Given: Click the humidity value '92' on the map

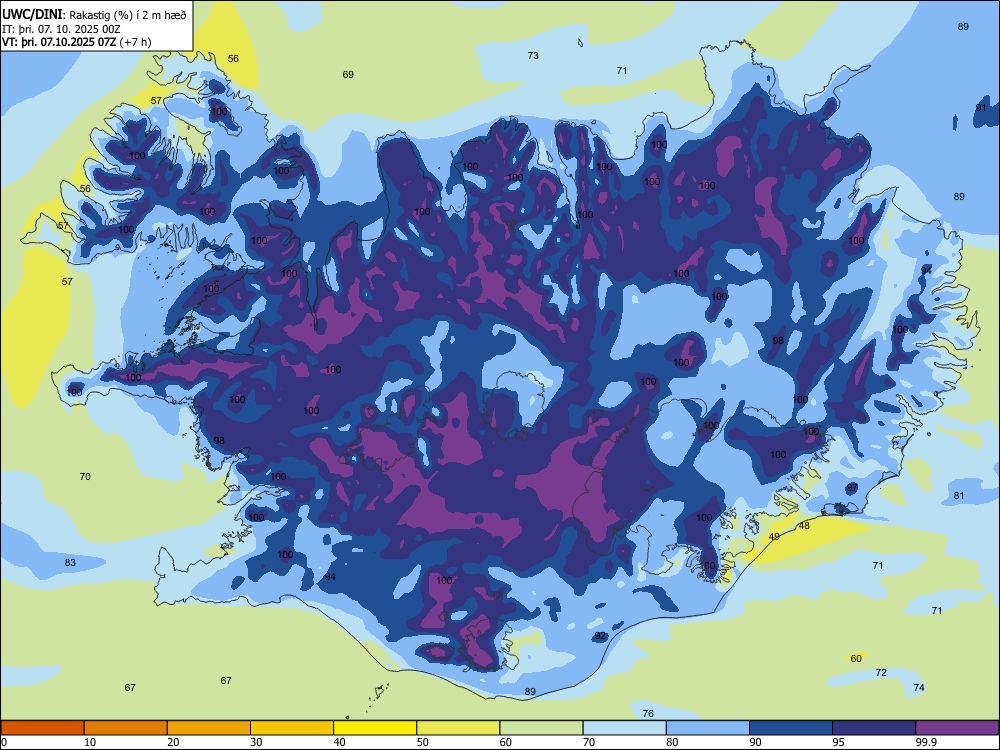Looking at the screenshot, I should point(600,636).
